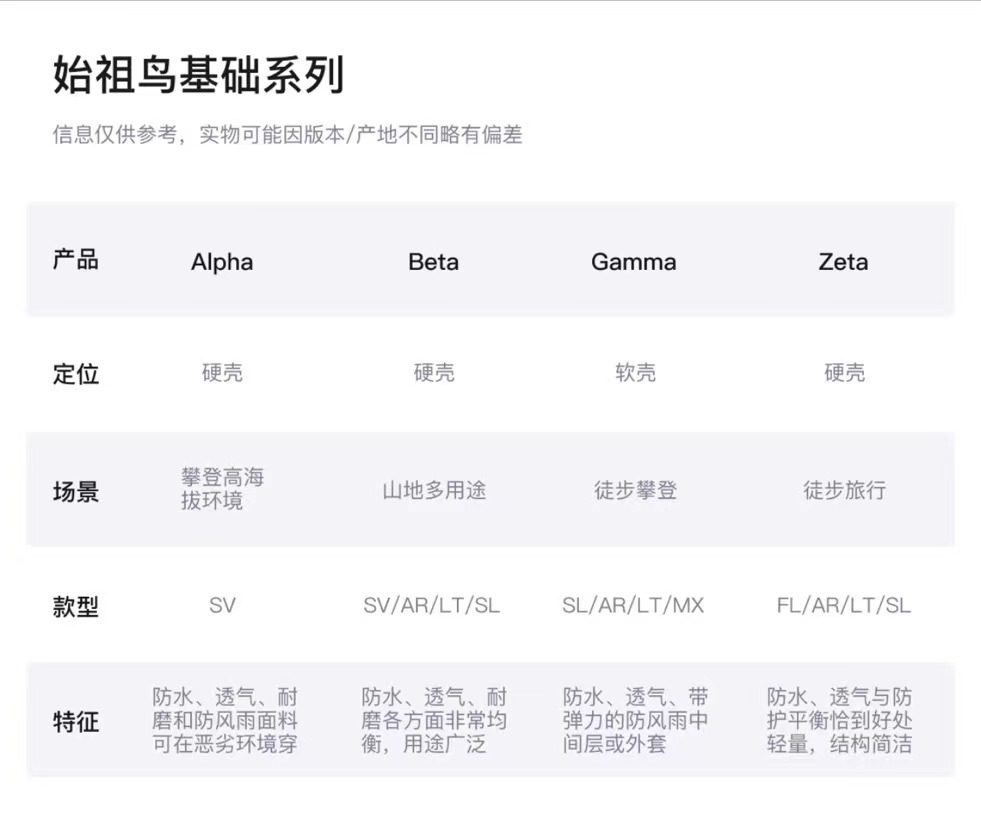981x828 pixels.
Task: Click the 徒步旅行 scenario cell
Action: click(844, 490)
